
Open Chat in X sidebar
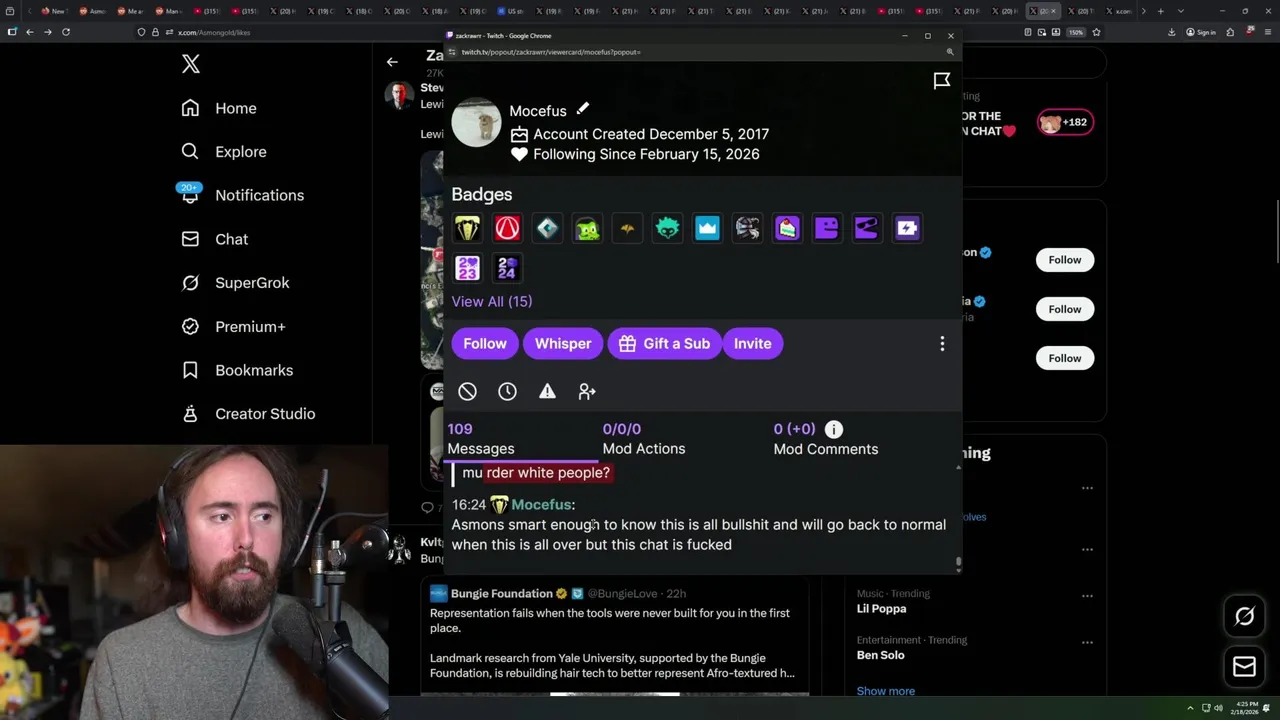(x=215, y=239)
